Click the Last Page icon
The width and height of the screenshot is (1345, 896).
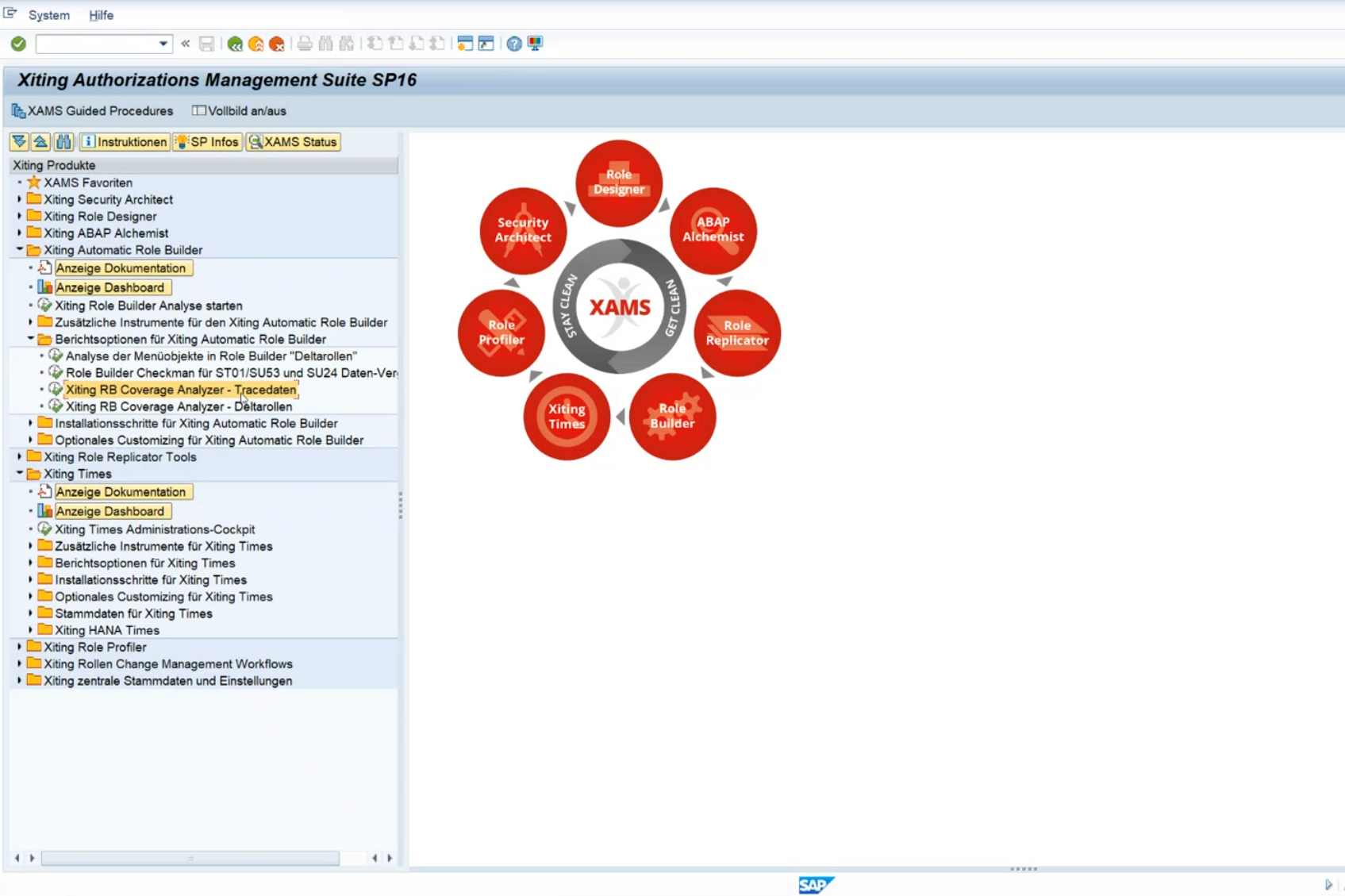(x=436, y=44)
